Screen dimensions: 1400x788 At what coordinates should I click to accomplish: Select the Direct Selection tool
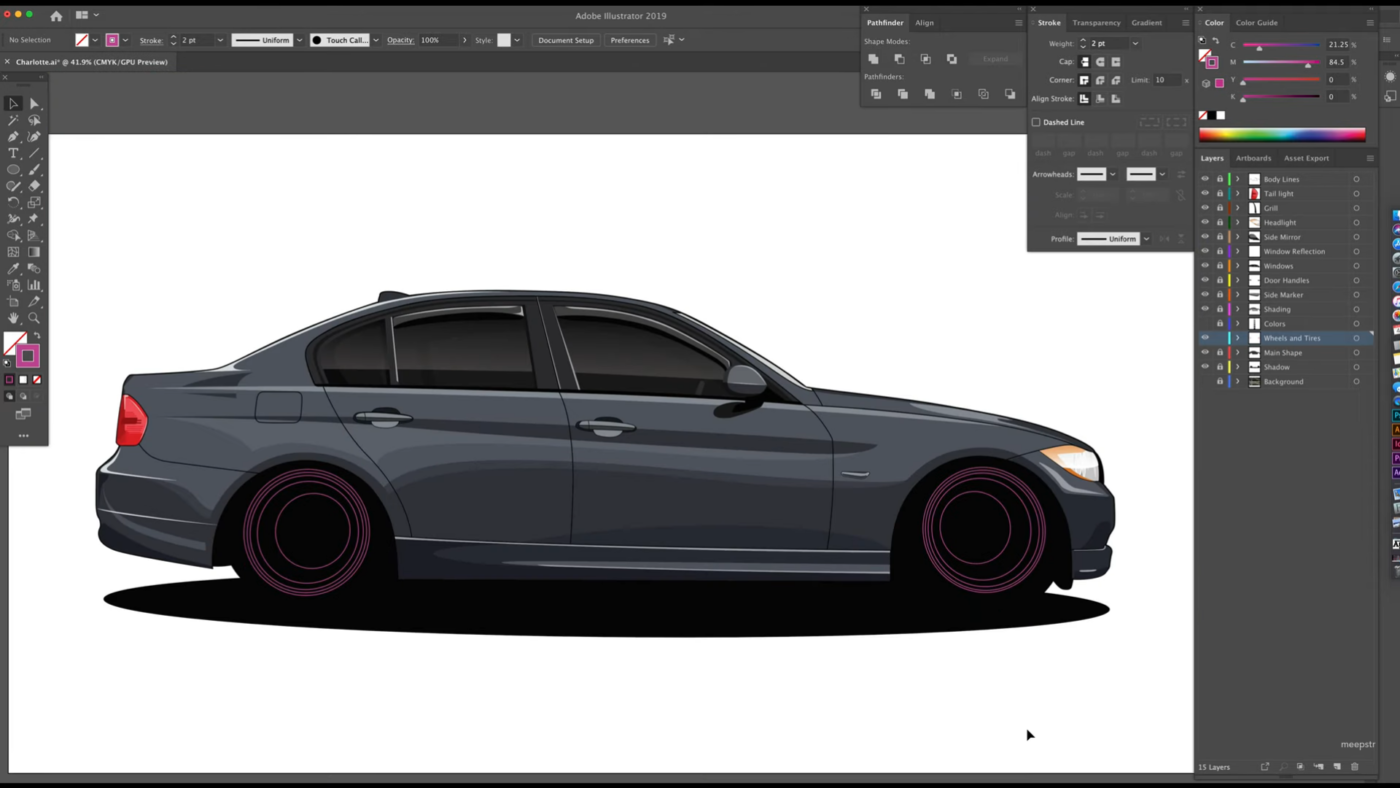tap(34, 104)
